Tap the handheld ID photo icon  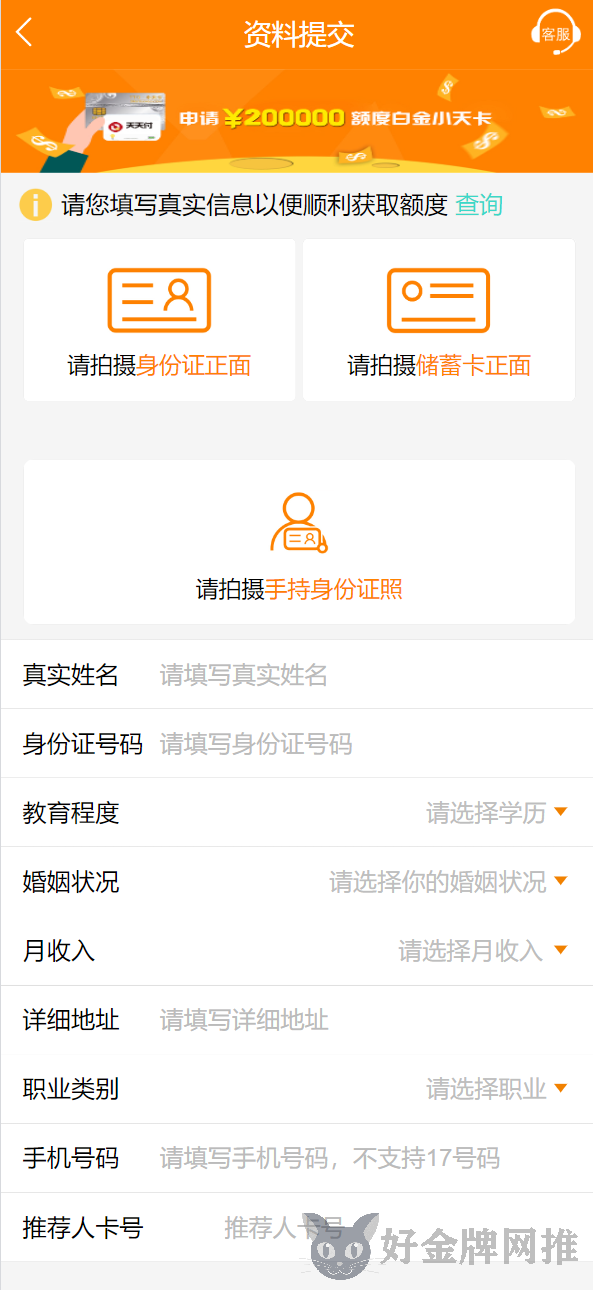coord(299,523)
